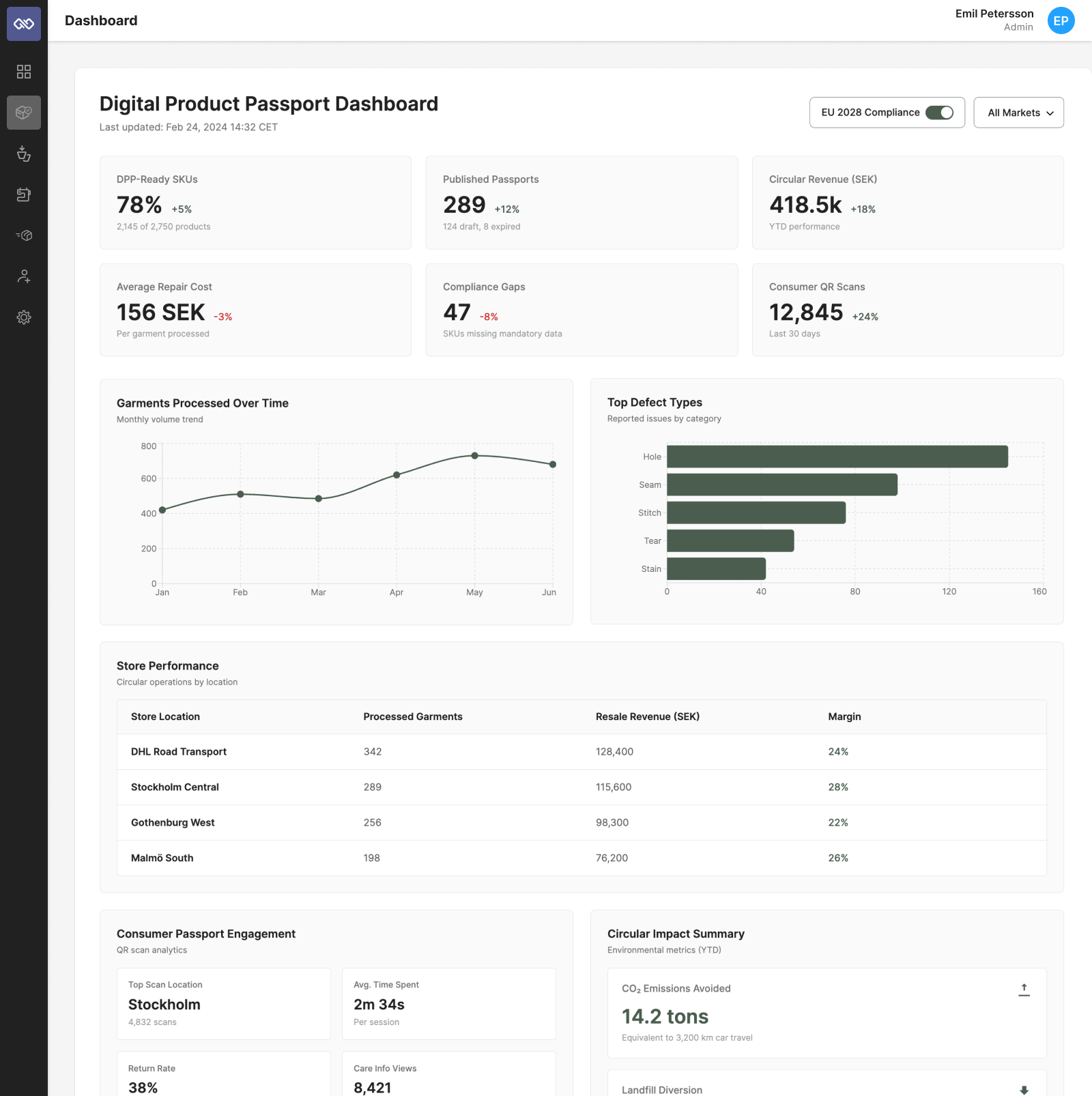Click the -8% compliance gaps indicator
Viewport: 1092px width, 1096px height.
tap(489, 317)
